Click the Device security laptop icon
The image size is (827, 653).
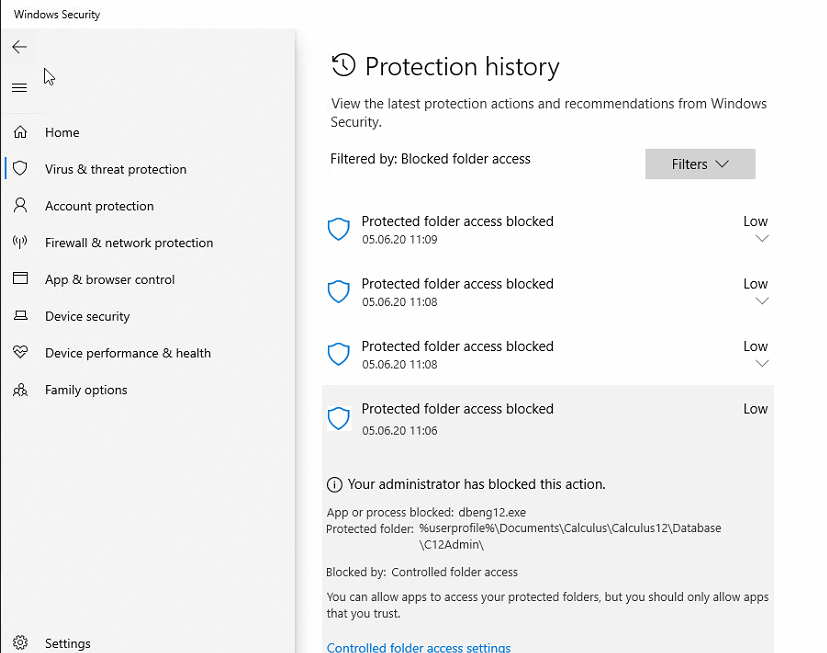[20, 317]
